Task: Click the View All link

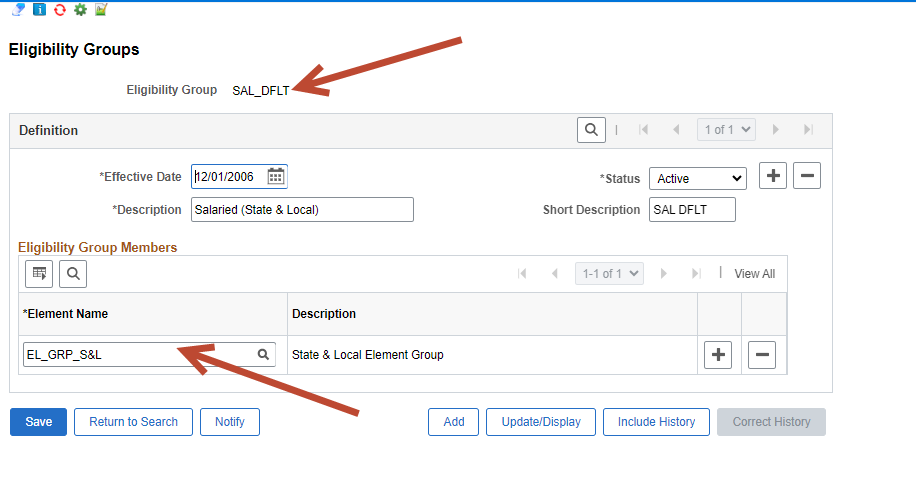Action: point(755,274)
